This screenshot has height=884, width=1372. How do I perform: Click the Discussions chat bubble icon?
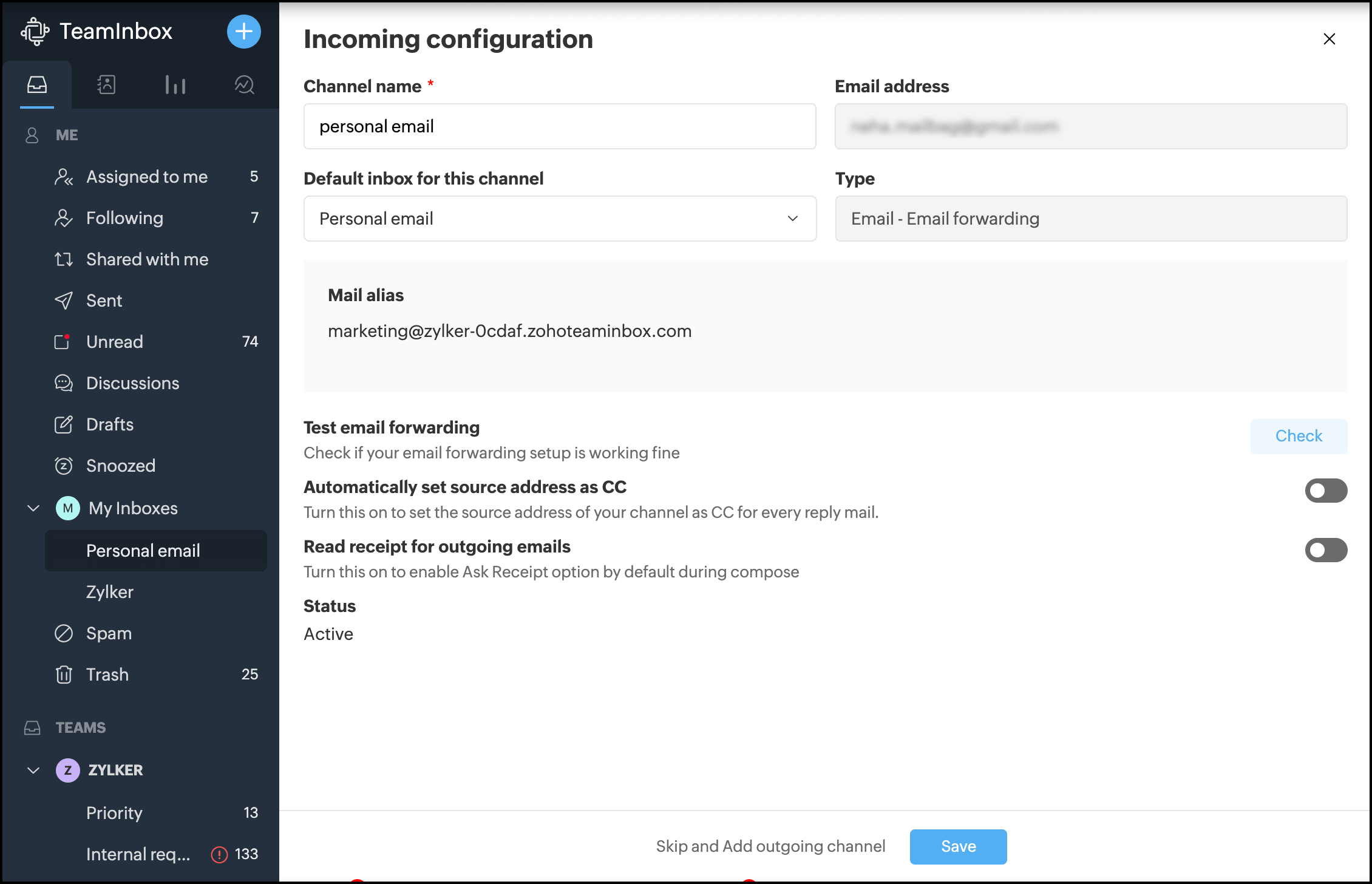tap(64, 383)
